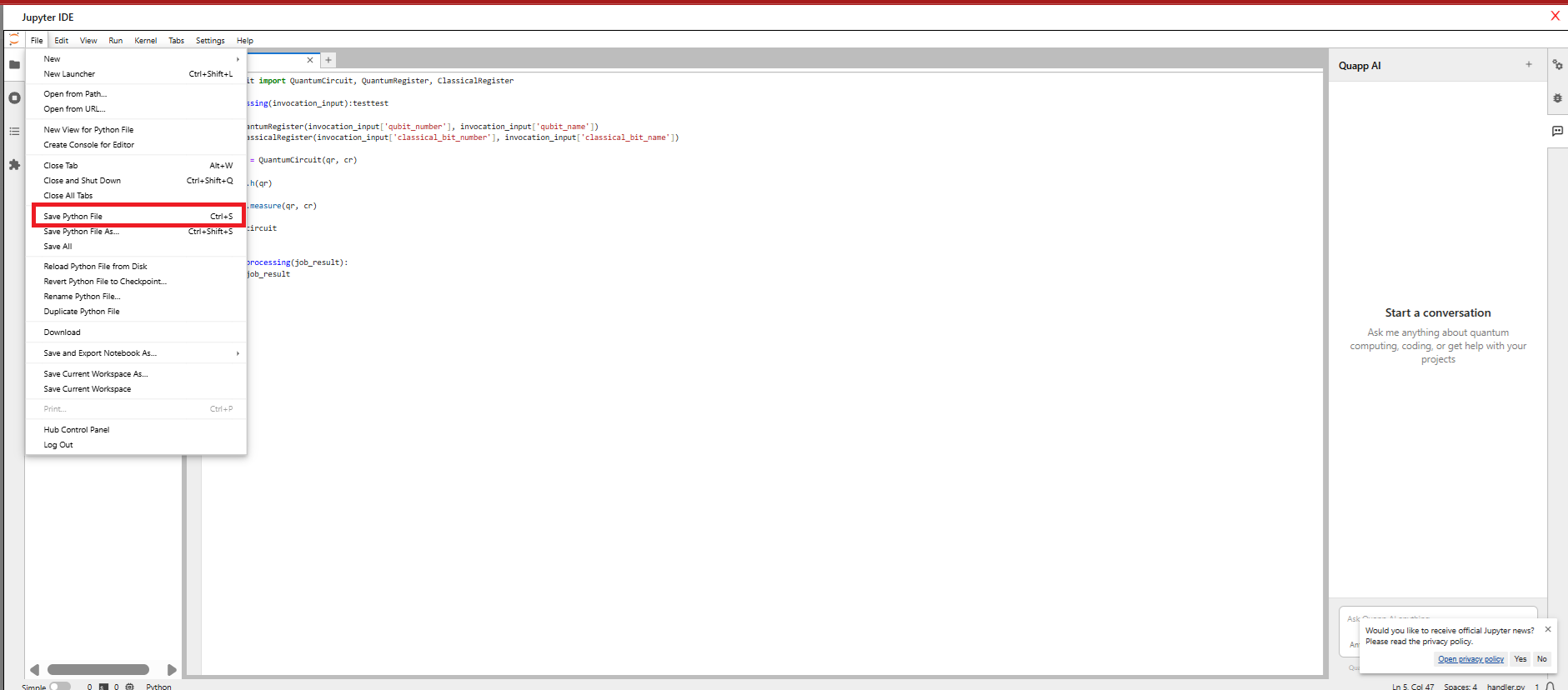1568x690 pixels.
Task: Click the plus button to add a new tab
Action: tap(328, 60)
